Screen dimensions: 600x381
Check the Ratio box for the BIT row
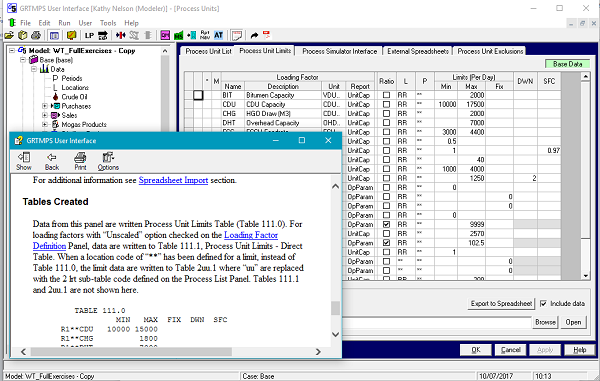pos(386,95)
